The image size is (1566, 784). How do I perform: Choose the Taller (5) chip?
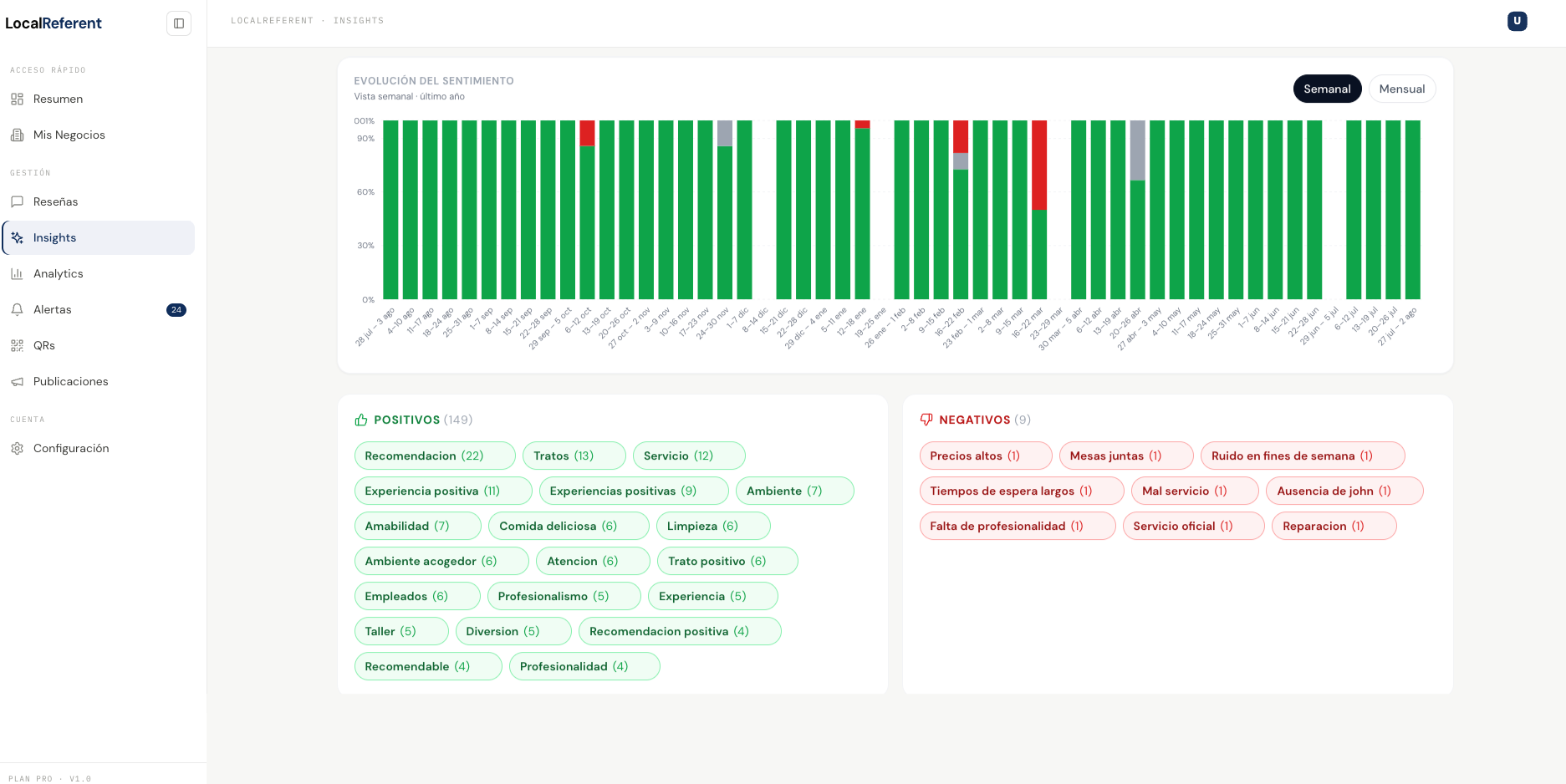pos(401,631)
